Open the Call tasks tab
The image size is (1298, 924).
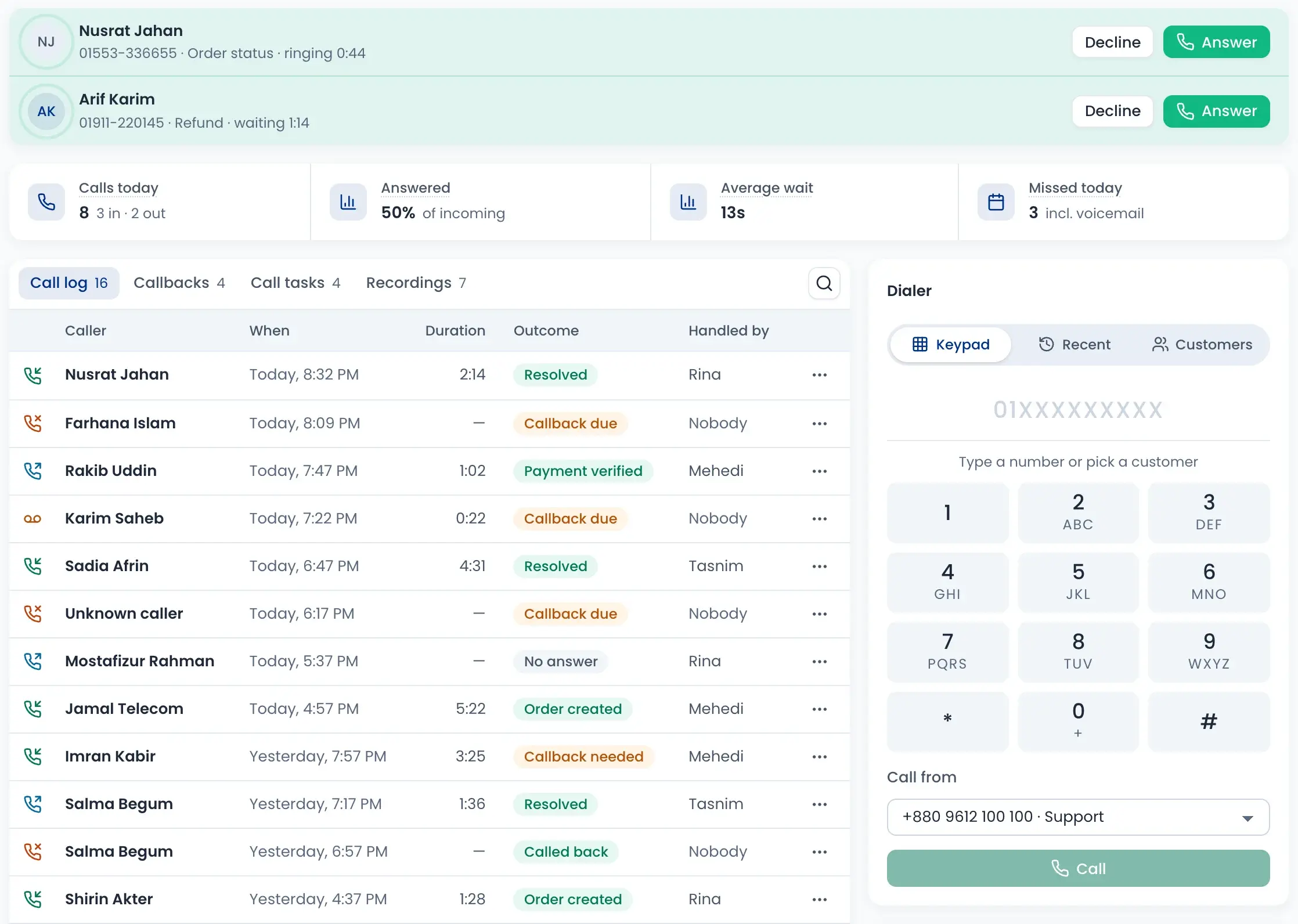295,283
